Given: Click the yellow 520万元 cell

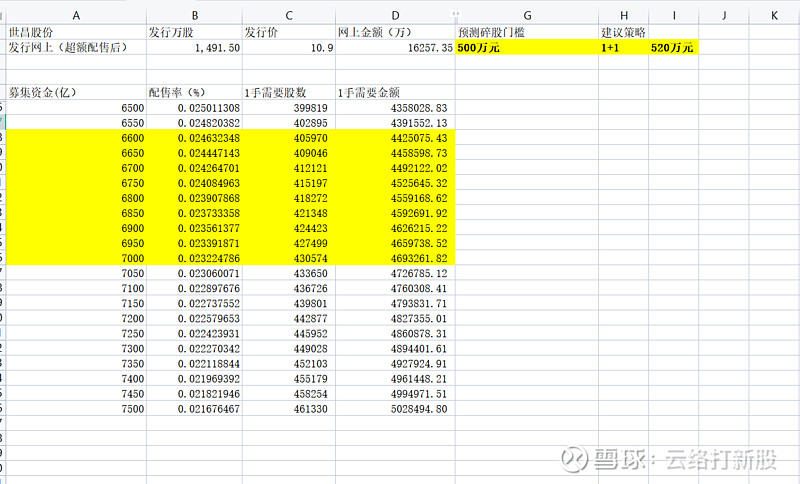Looking at the screenshot, I should (x=672, y=47).
